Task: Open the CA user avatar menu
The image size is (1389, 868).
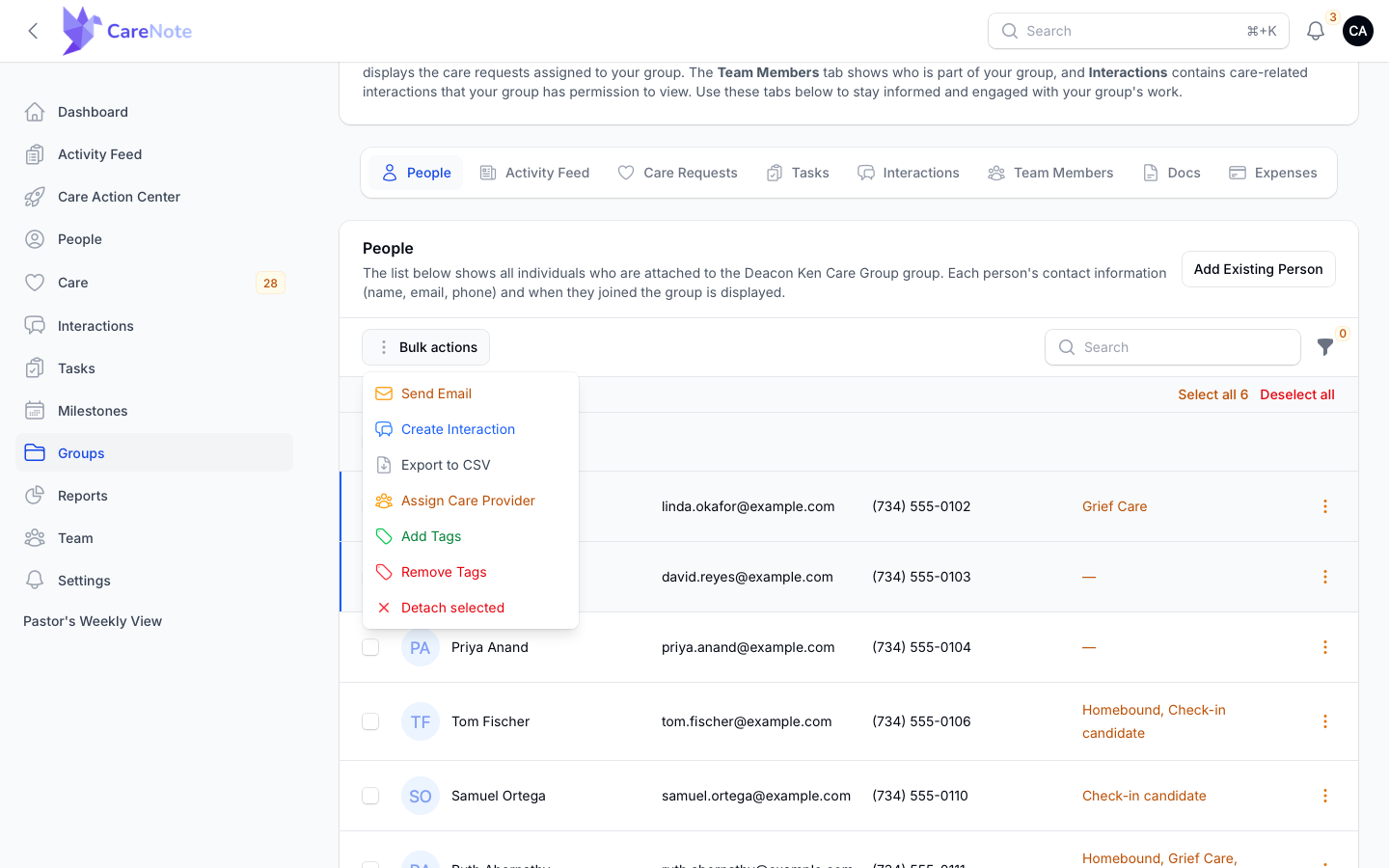Action: 1357,31
